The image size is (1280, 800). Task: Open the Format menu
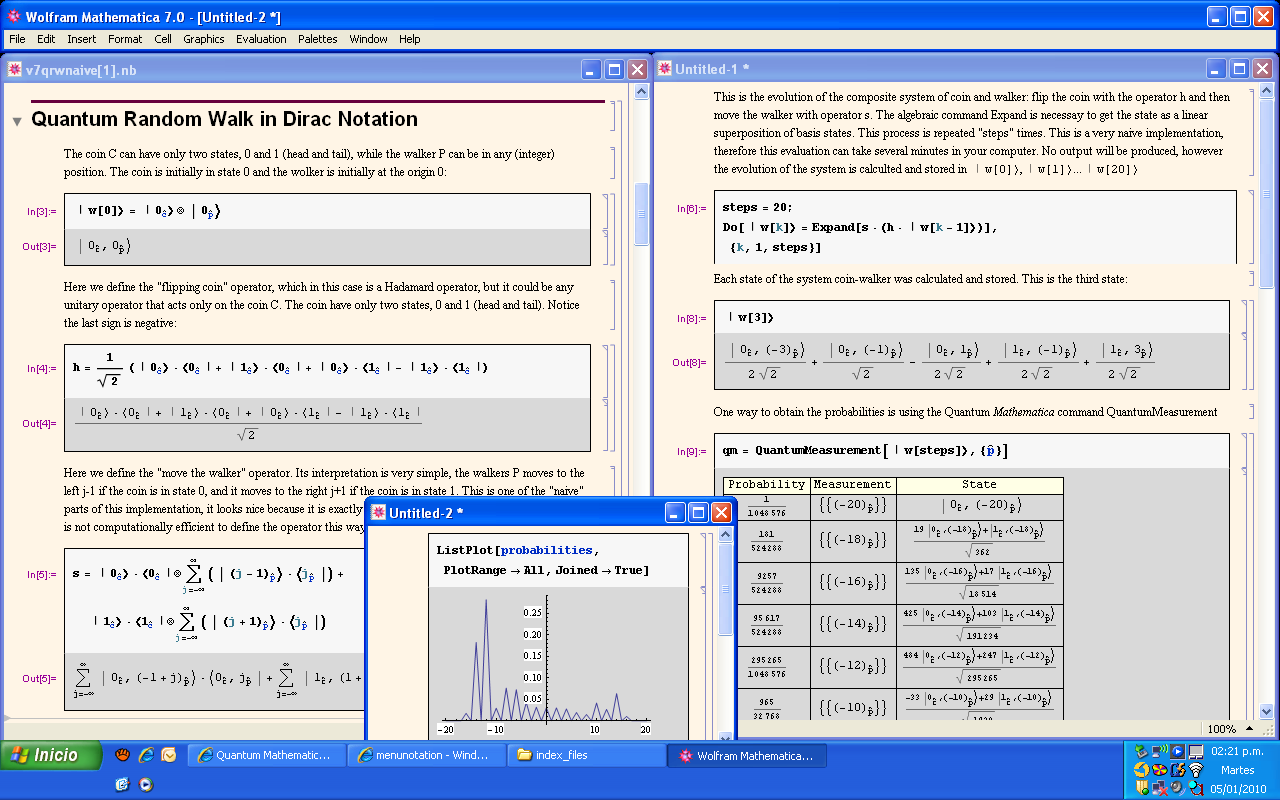125,39
